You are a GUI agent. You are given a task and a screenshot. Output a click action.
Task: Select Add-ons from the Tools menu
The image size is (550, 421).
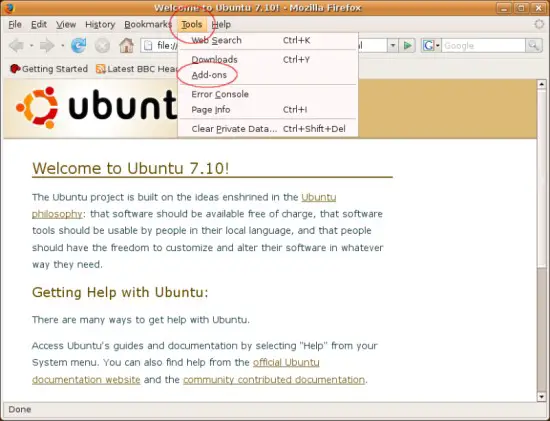(x=268, y=75)
